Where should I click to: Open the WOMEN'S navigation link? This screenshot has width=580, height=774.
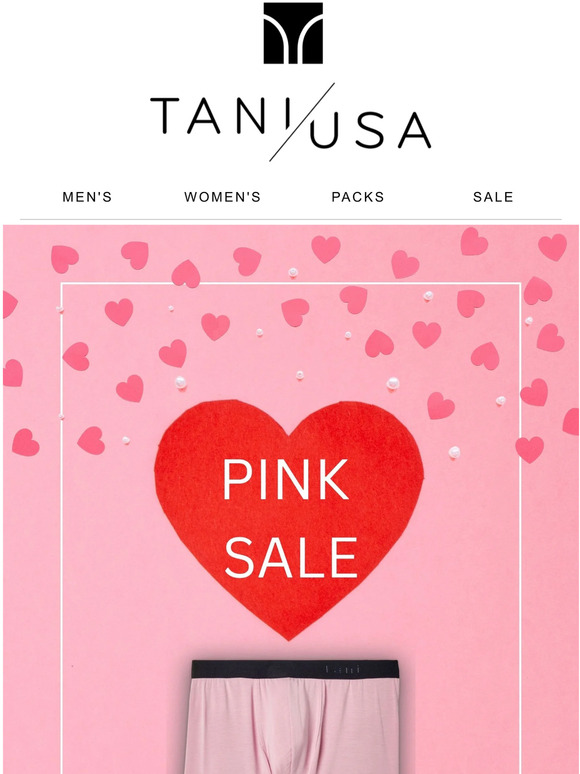pos(222,197)
